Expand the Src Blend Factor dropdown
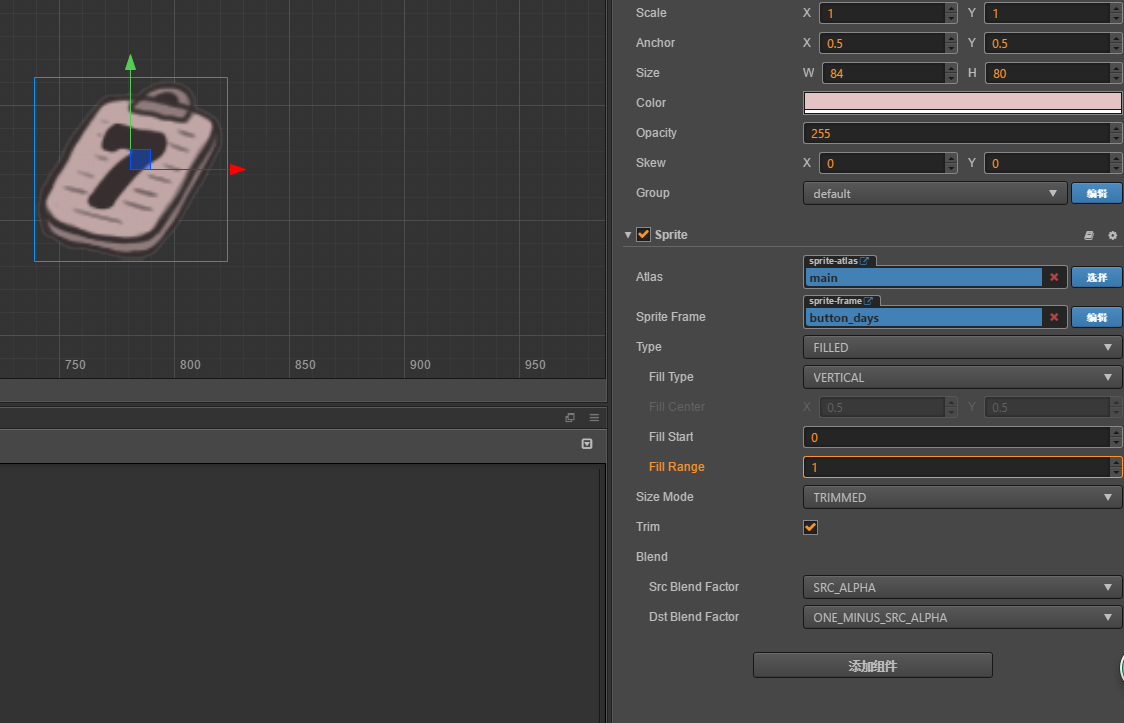The height and width of the screenshot is (723, 1124). (961, 587)
